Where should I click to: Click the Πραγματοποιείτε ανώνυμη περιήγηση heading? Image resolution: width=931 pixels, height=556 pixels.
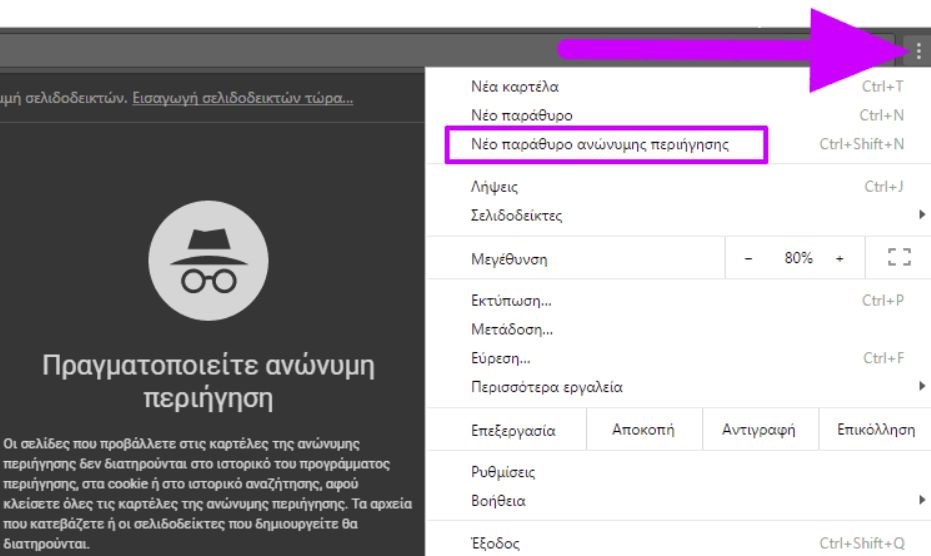coord(208,381)
